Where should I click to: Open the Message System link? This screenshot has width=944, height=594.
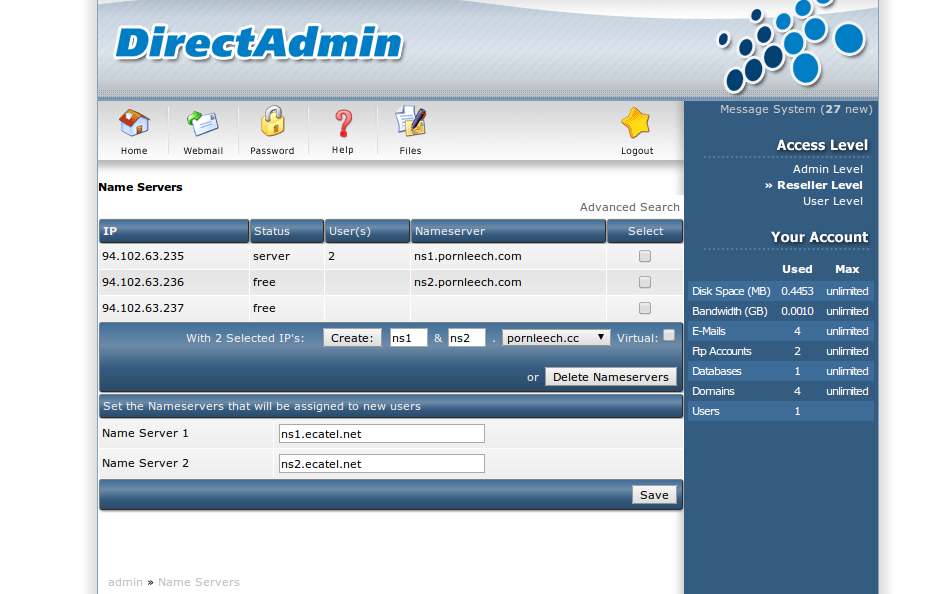click(796, 109)
